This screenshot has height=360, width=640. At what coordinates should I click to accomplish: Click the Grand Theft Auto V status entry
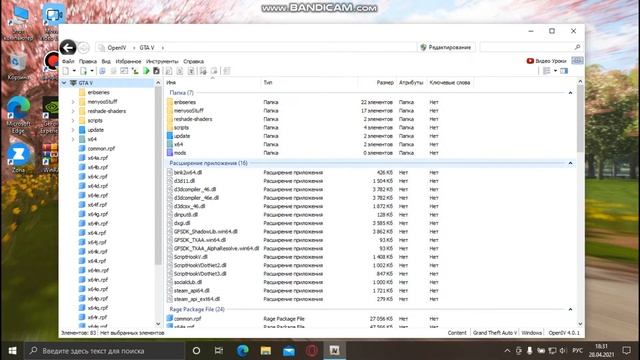pyautogui.click(x=495, y=333)
